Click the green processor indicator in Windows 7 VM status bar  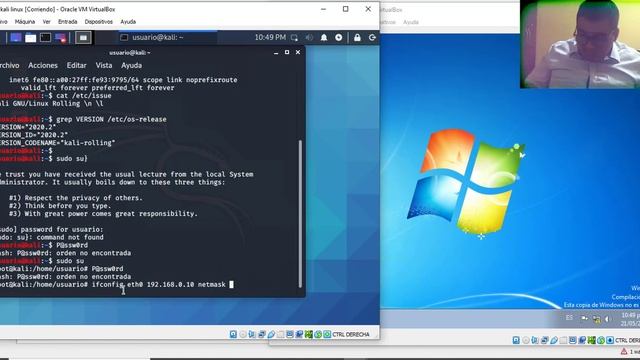(591, 340)
